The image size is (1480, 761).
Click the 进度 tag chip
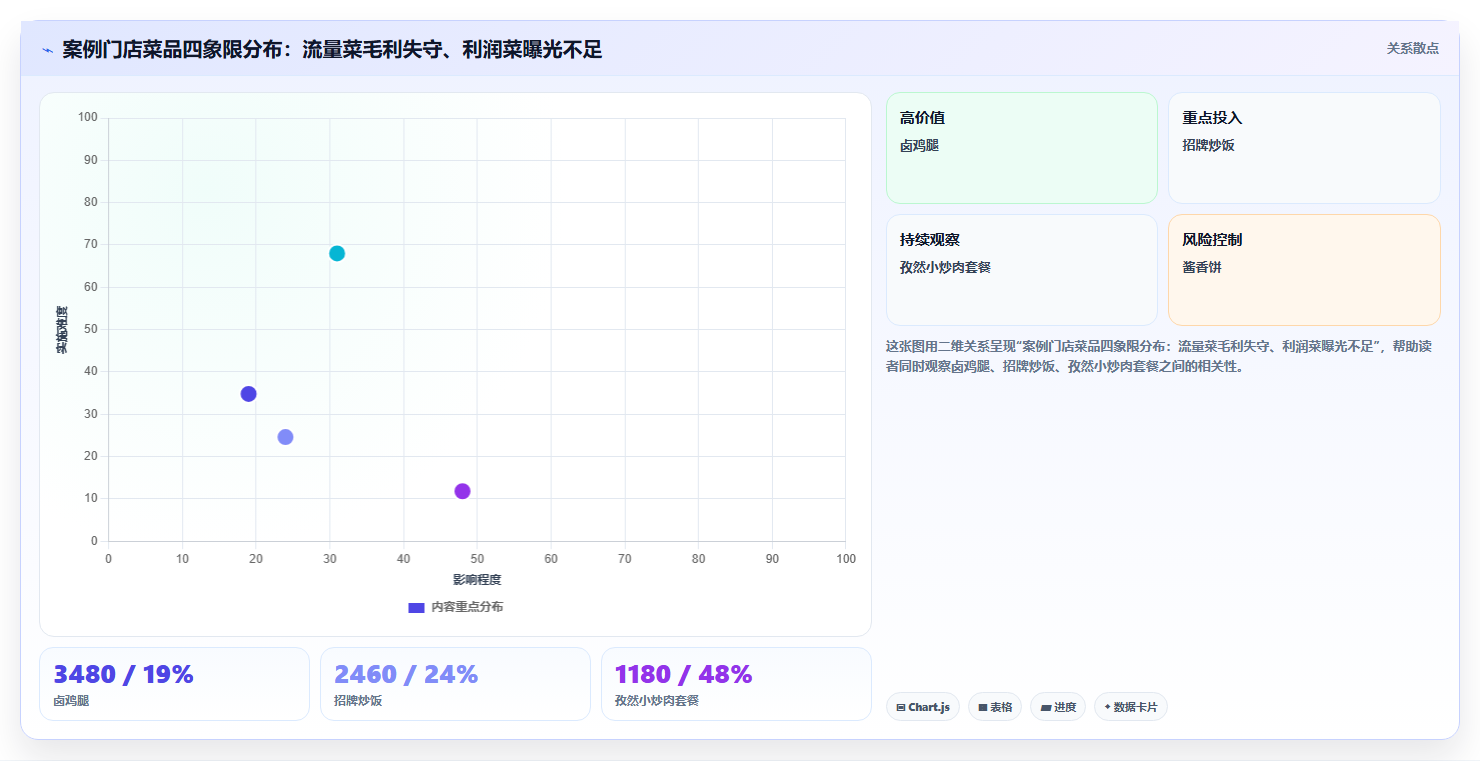click(x=1058, y=707)
